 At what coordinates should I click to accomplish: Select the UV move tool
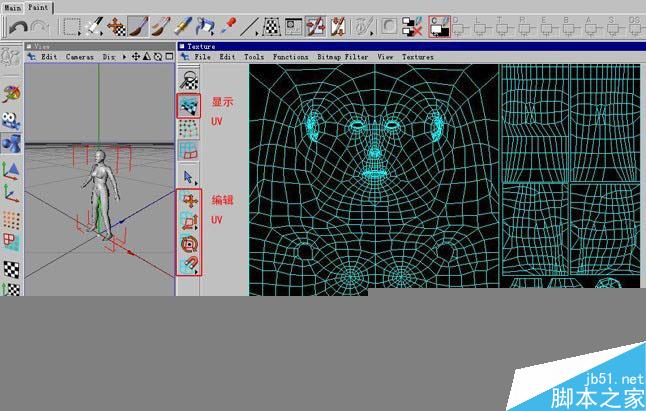tap(189, 201)
